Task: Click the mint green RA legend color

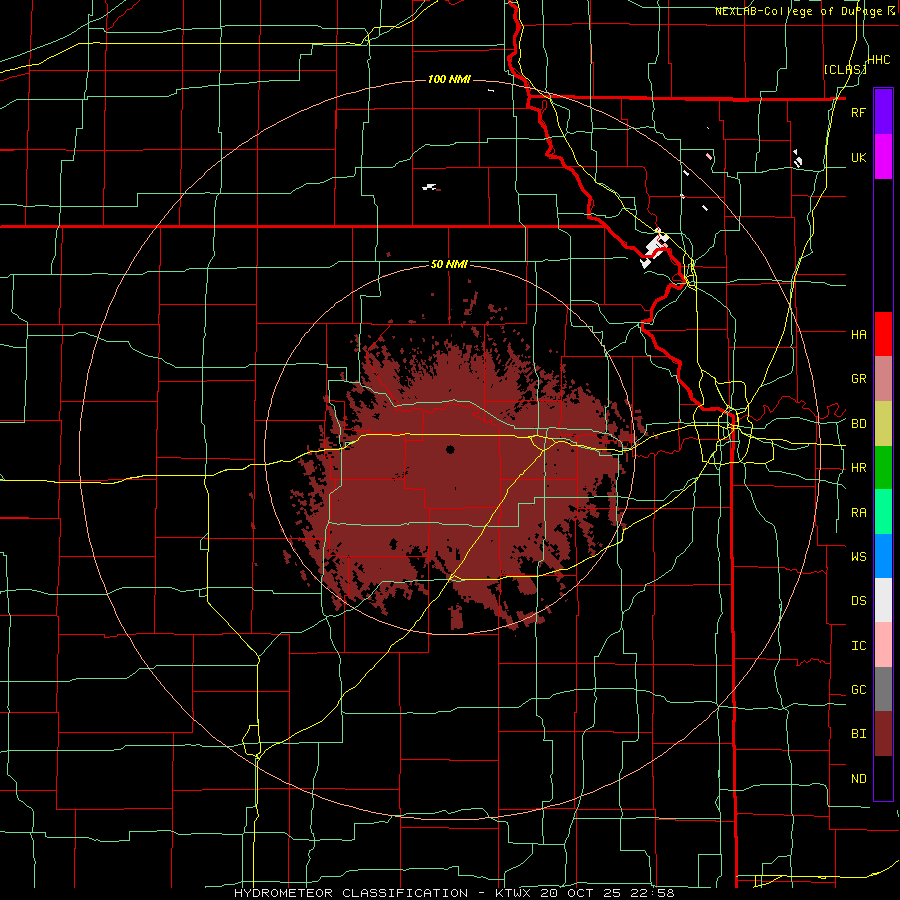Action: (x=883, y=512)
